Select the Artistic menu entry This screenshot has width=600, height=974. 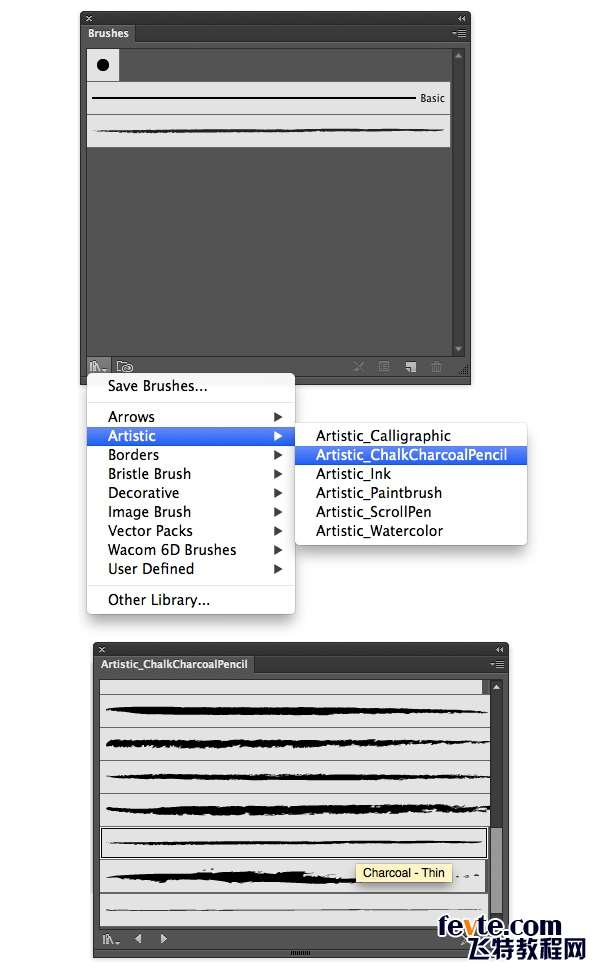click(x=191, y=436)
